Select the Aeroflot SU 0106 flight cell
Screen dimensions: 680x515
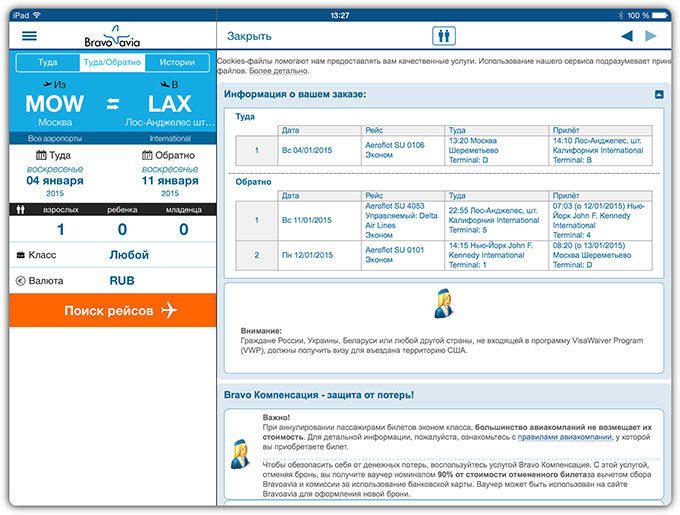403,150
